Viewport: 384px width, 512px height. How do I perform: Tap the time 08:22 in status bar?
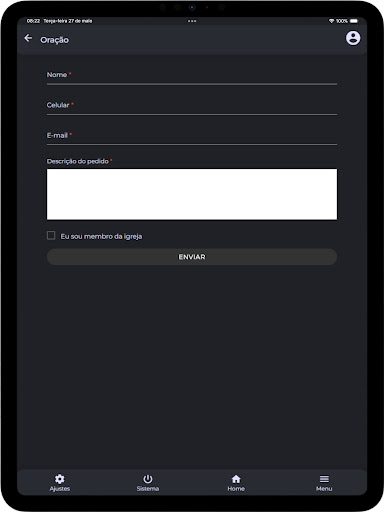33,21
